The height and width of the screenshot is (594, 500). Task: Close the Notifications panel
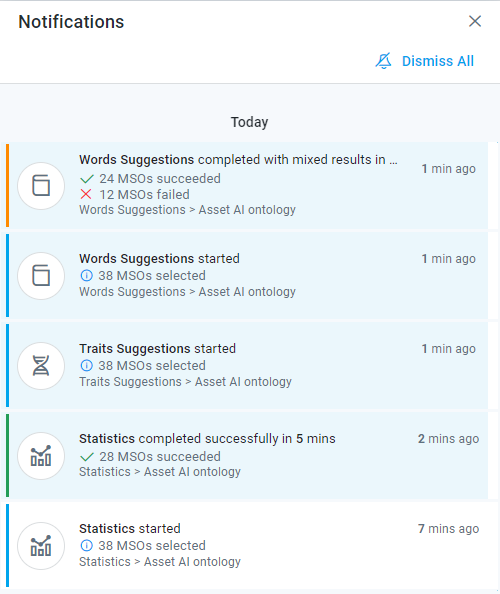click(475, 21)
